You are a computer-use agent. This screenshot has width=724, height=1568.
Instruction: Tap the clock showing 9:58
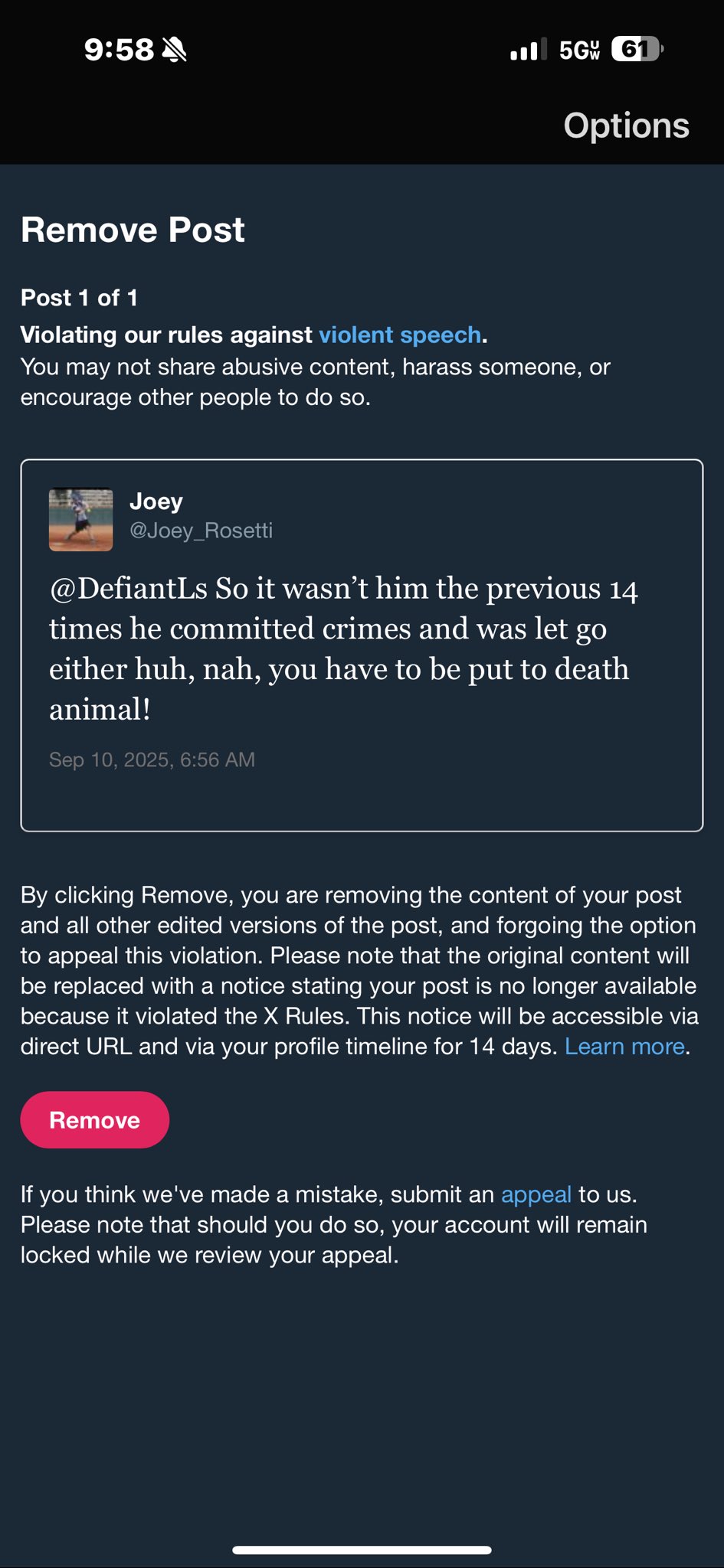point(119,50)
